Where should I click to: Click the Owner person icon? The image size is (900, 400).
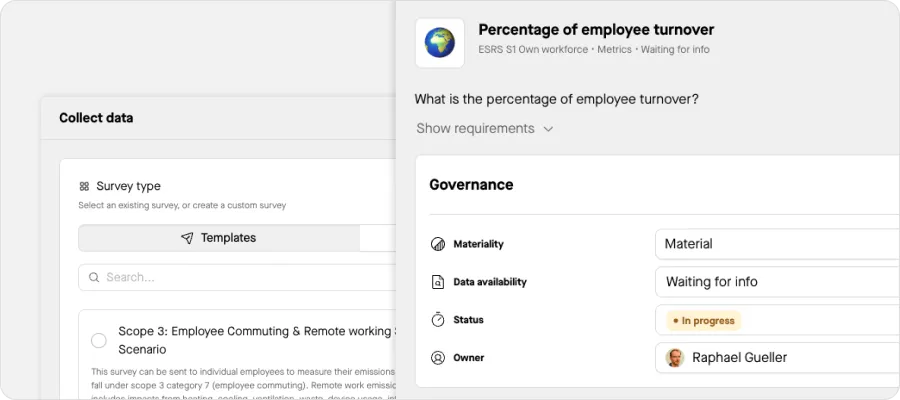(x=437, y=358)
